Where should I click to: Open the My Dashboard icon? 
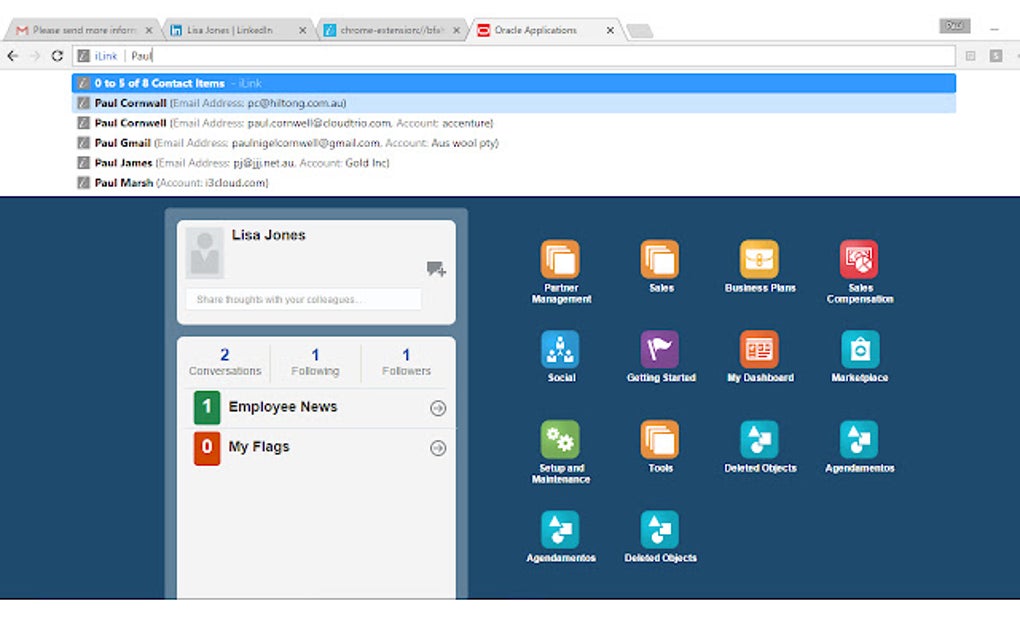[759, 349]
